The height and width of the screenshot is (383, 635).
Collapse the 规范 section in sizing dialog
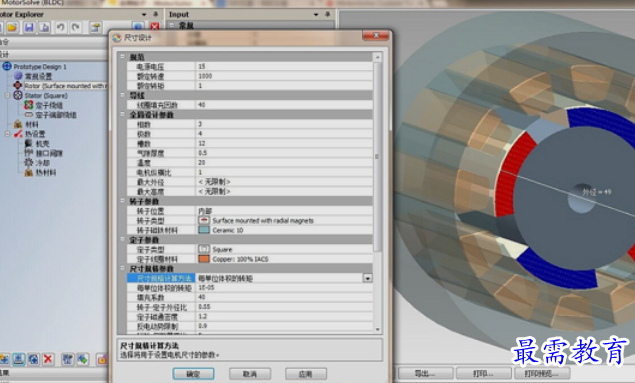[x=122, y=57]
